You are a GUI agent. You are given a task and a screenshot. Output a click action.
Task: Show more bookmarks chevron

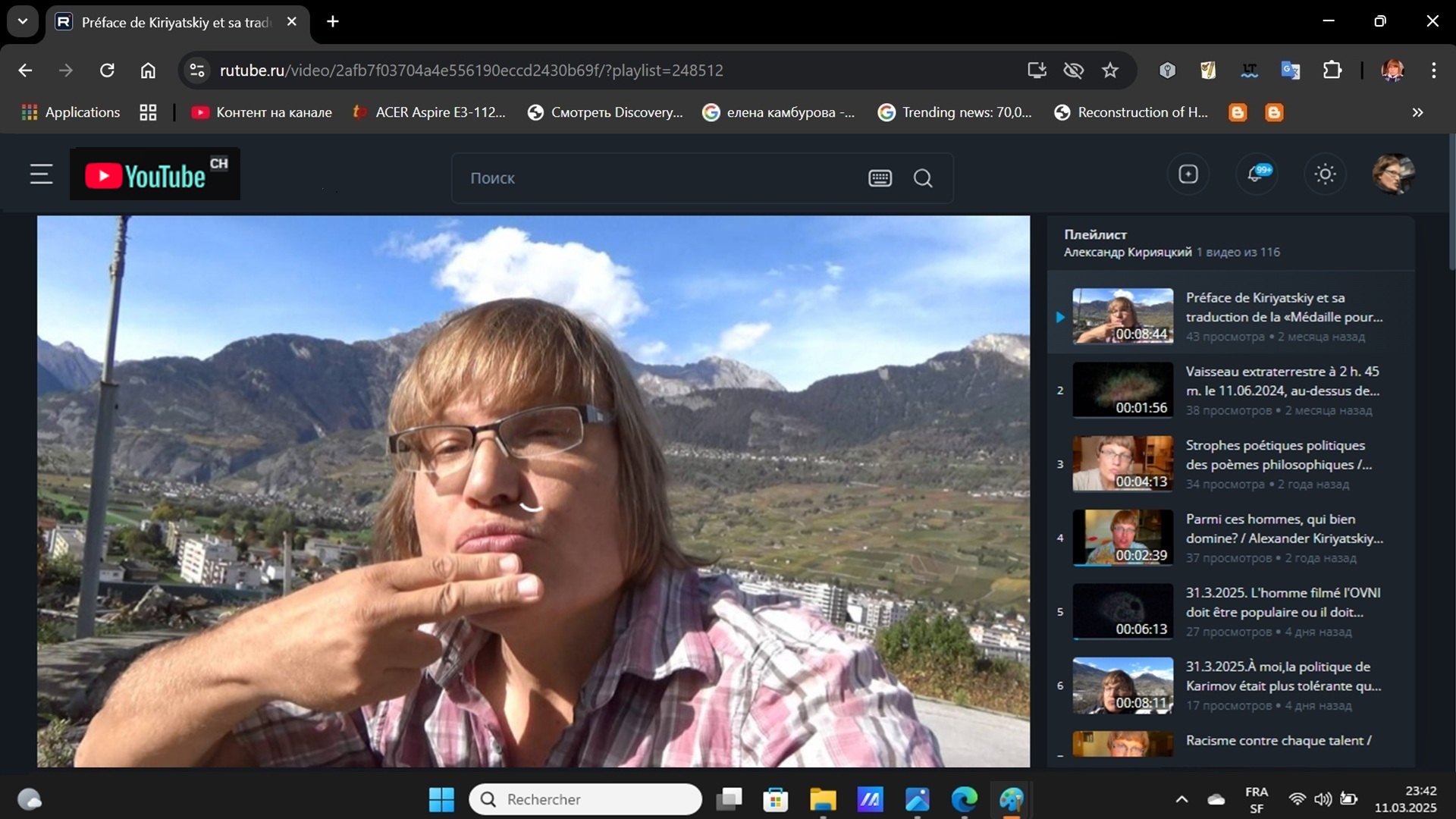(1417, 112)
